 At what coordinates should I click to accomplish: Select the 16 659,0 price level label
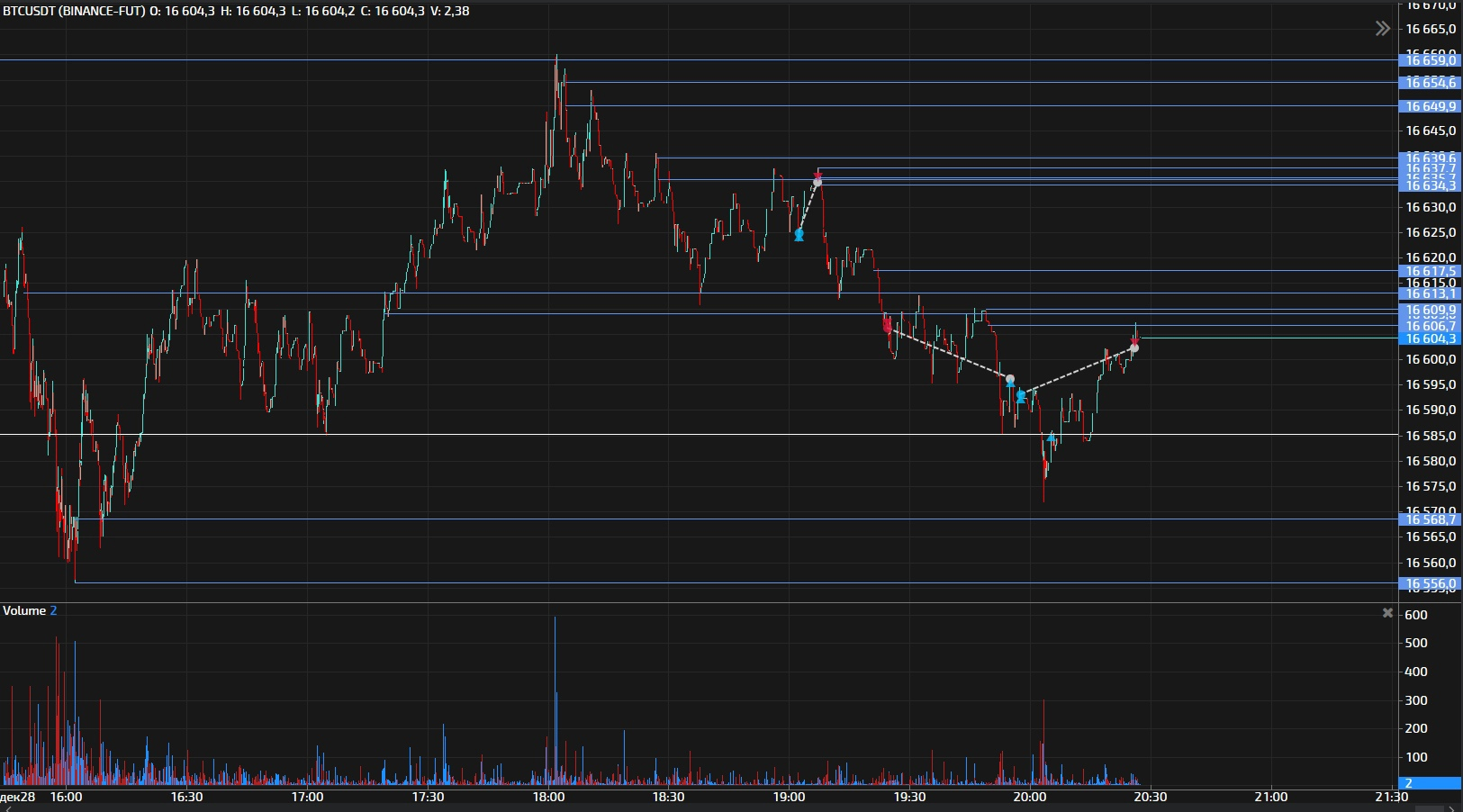coord(1430,60)
